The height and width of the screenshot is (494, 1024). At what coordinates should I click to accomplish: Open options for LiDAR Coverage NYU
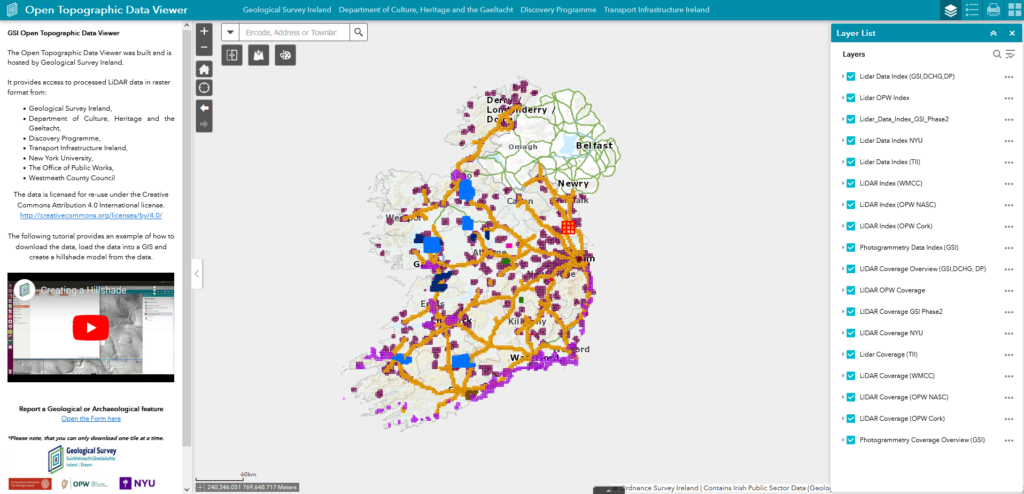coord(1009,333)
